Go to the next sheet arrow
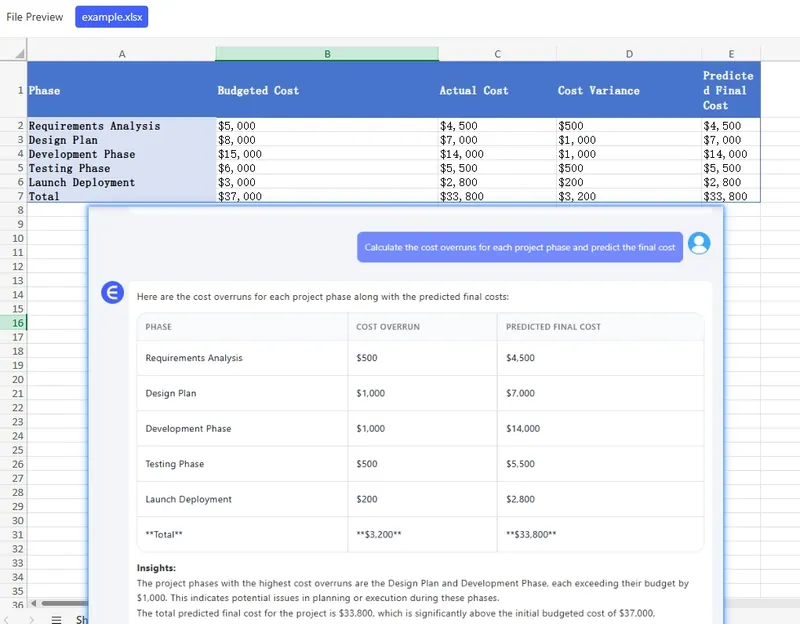The image size is (800, 624). click(x=32, y=619)
